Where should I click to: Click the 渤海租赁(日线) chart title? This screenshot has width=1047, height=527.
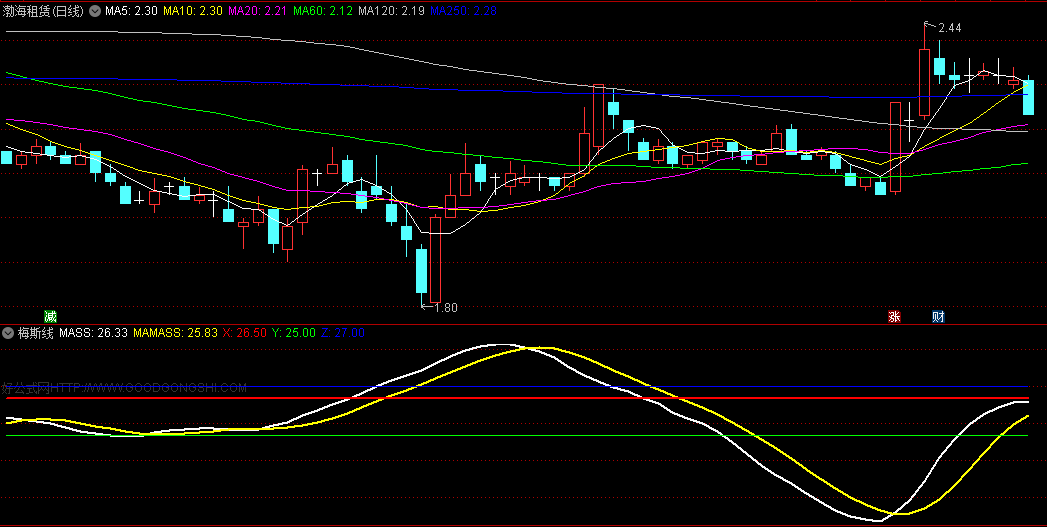pyautogui.click(x=43, y=11)
